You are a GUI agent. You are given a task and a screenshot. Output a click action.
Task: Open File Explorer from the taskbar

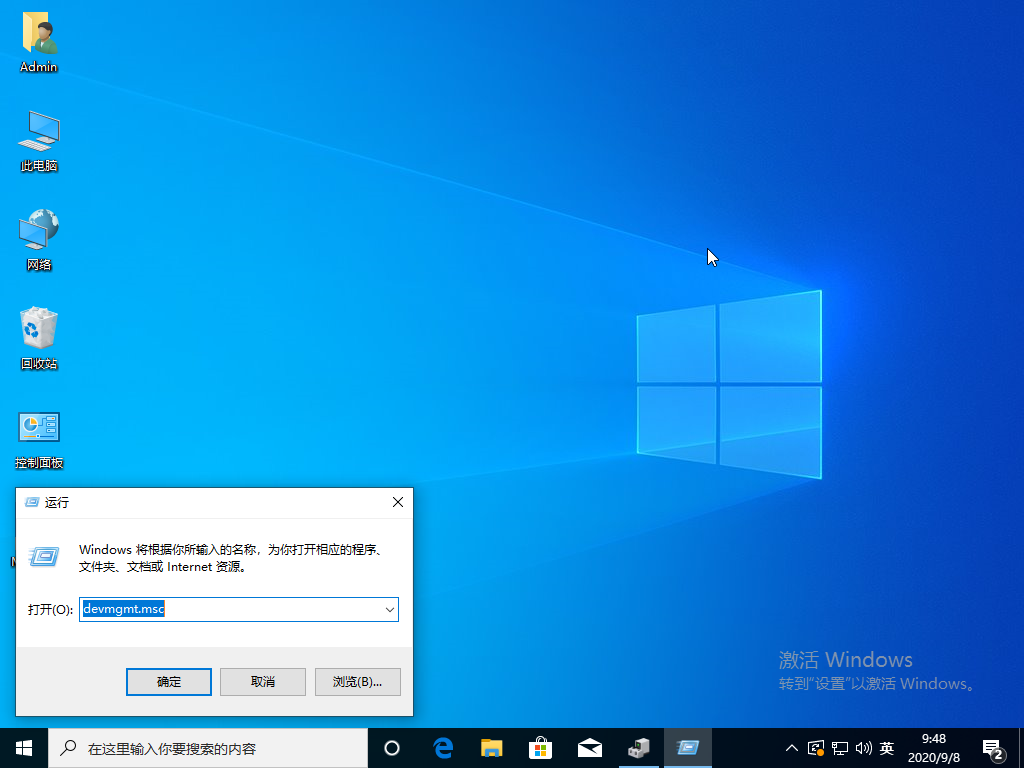pos(491,747)
